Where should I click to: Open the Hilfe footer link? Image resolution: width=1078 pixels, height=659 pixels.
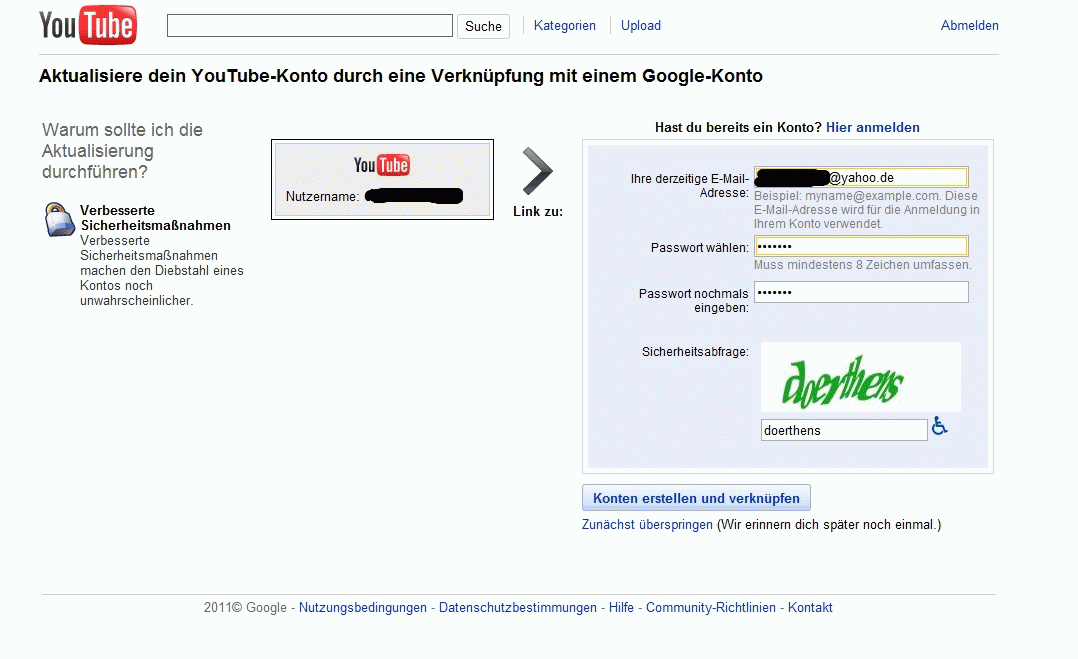(x=622, y=607)
